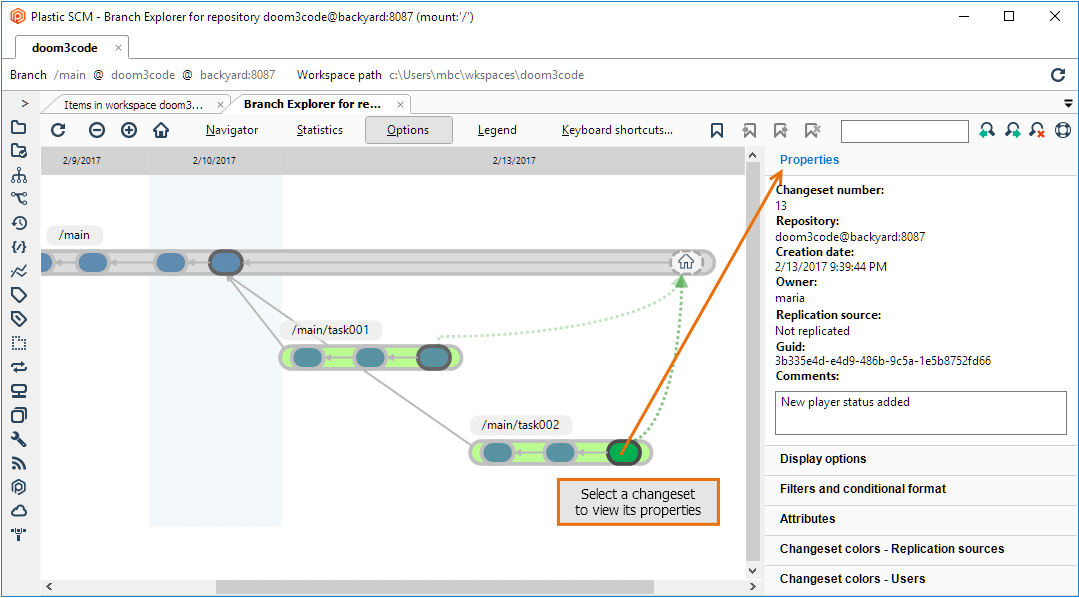Click the bookmark icon in the toolbar
Image resolution: width=1079 pixels, height=598 pixels.
point(717,130)
